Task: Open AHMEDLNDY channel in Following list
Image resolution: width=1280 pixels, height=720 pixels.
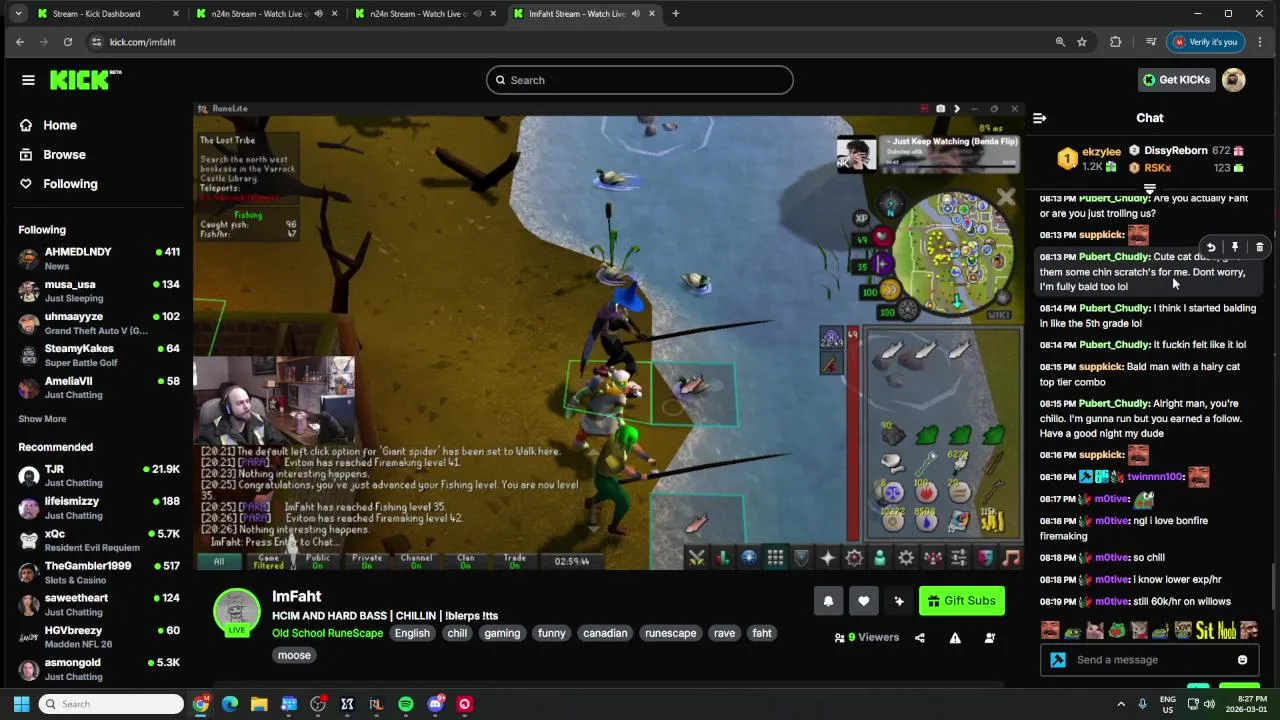Action: click(x=98, y=258)
